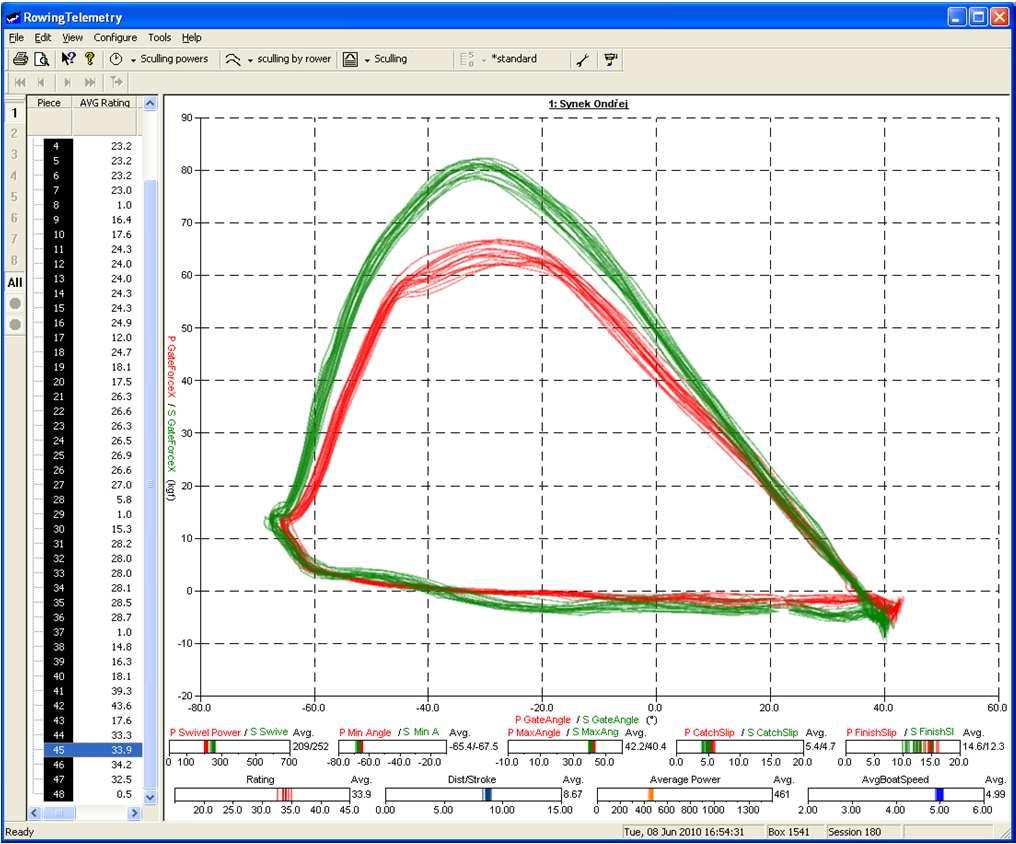Step back one stroke
Viewport: 1016px width, 844px height.
pyautogui.click(x=41, y=82)
